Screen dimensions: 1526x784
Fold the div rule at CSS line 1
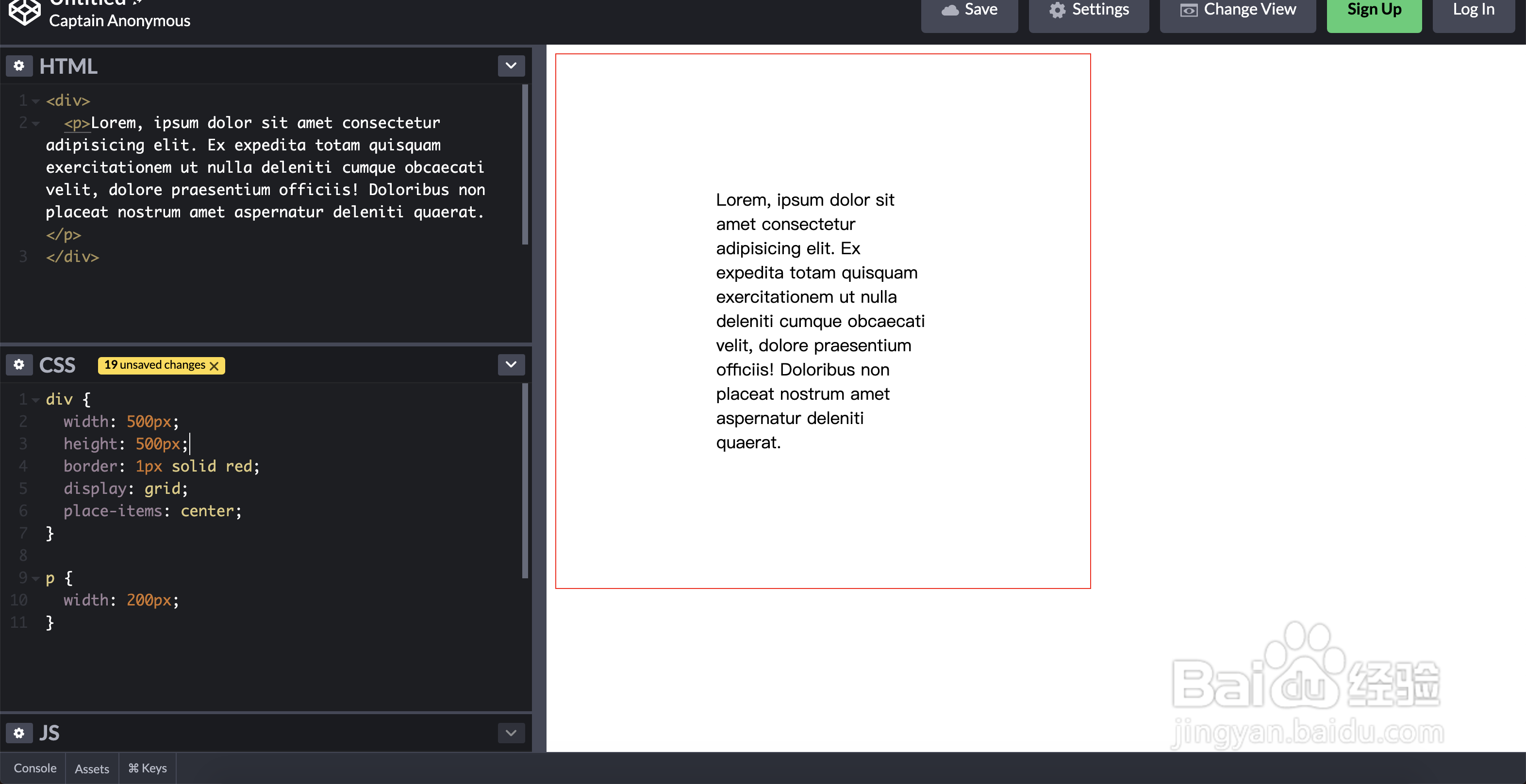35,400
